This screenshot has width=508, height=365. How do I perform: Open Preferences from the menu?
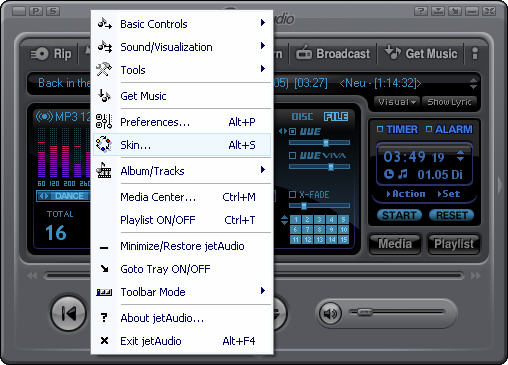pos(182,122)
